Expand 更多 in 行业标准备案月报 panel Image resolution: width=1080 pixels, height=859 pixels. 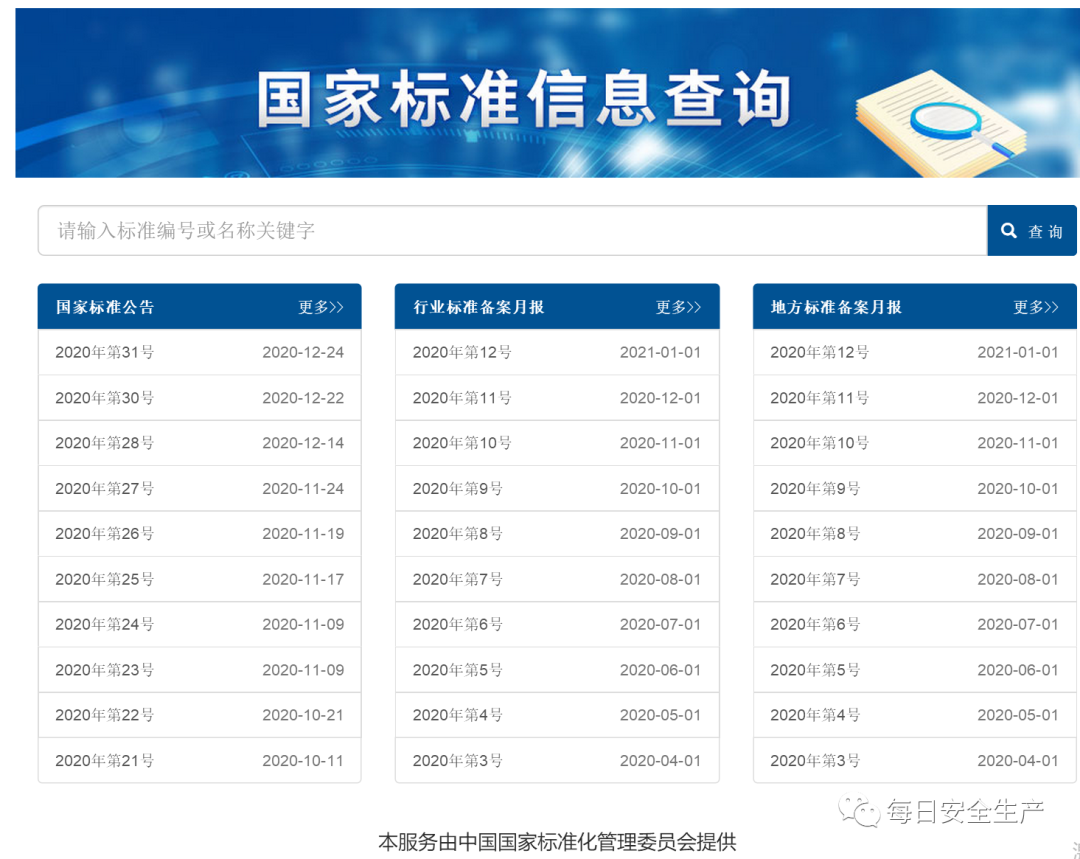(x=678, y=307)
